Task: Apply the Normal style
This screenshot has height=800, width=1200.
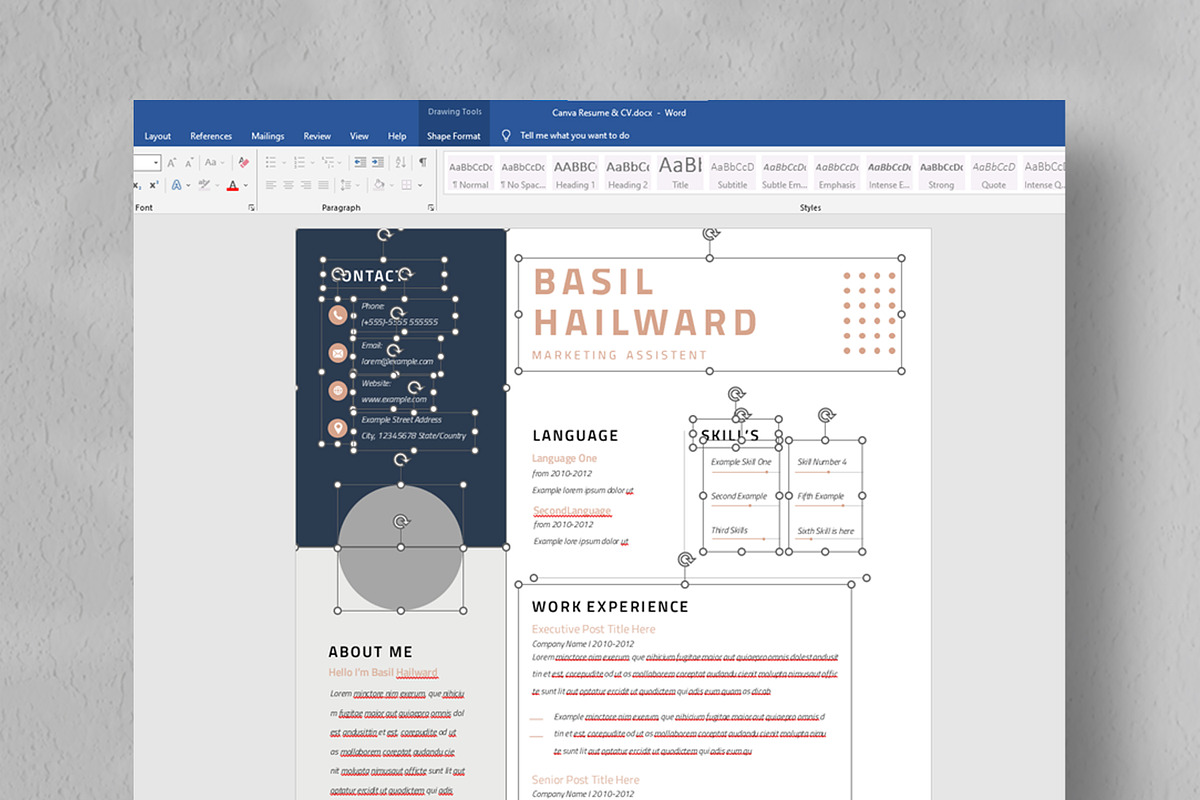Action: [470, 173]
